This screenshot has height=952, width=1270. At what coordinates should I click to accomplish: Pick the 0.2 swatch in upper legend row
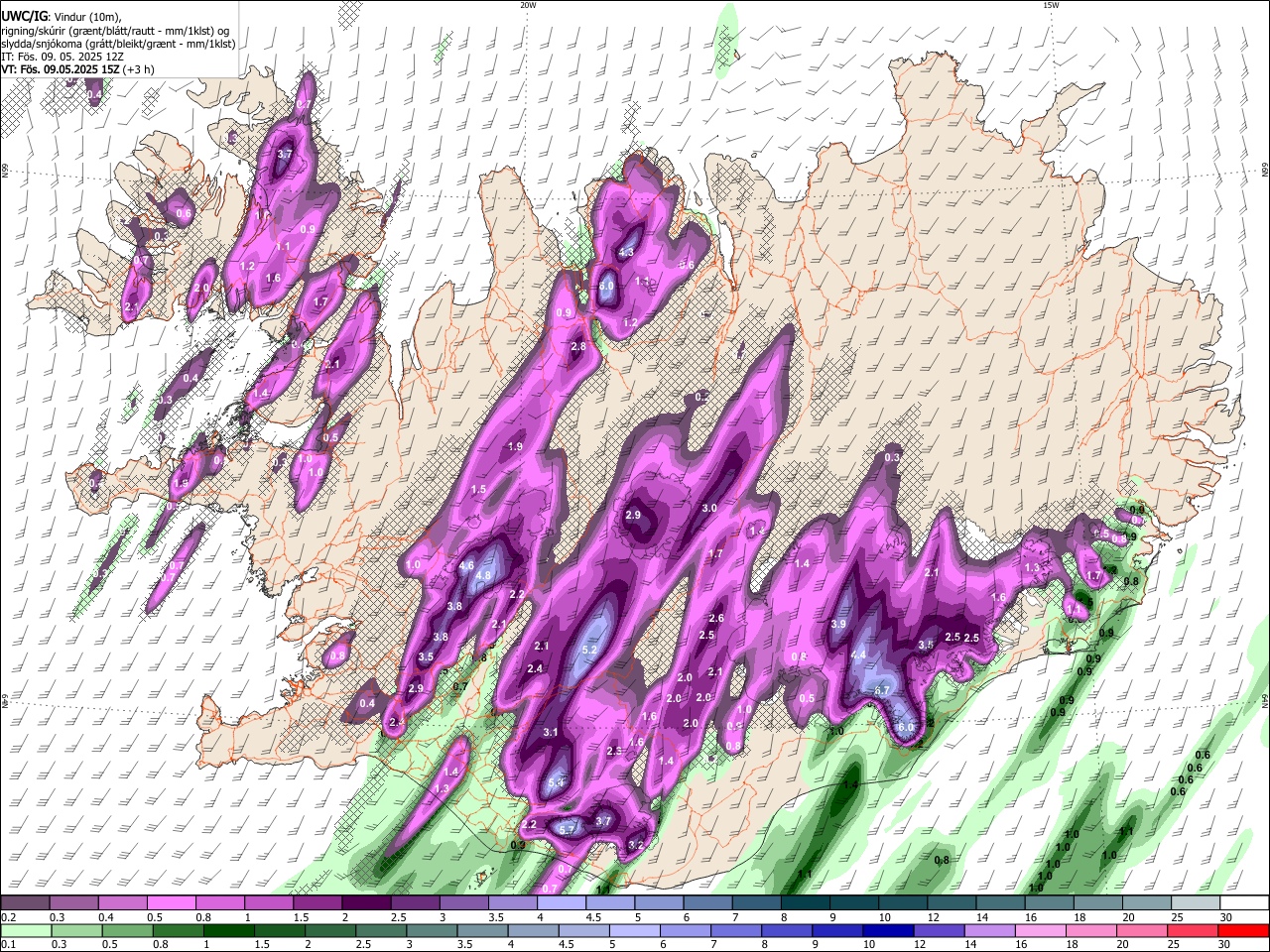click(x=26, y=903)
